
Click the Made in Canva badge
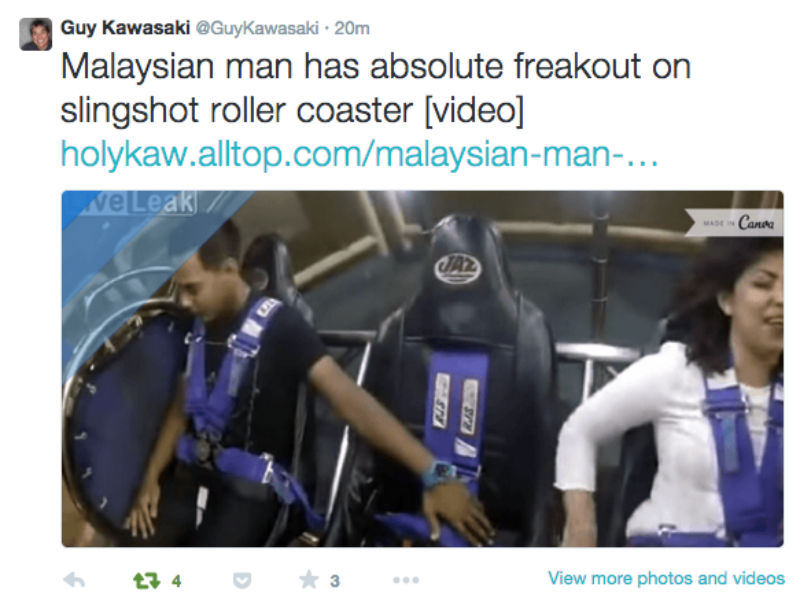[734, 223]
